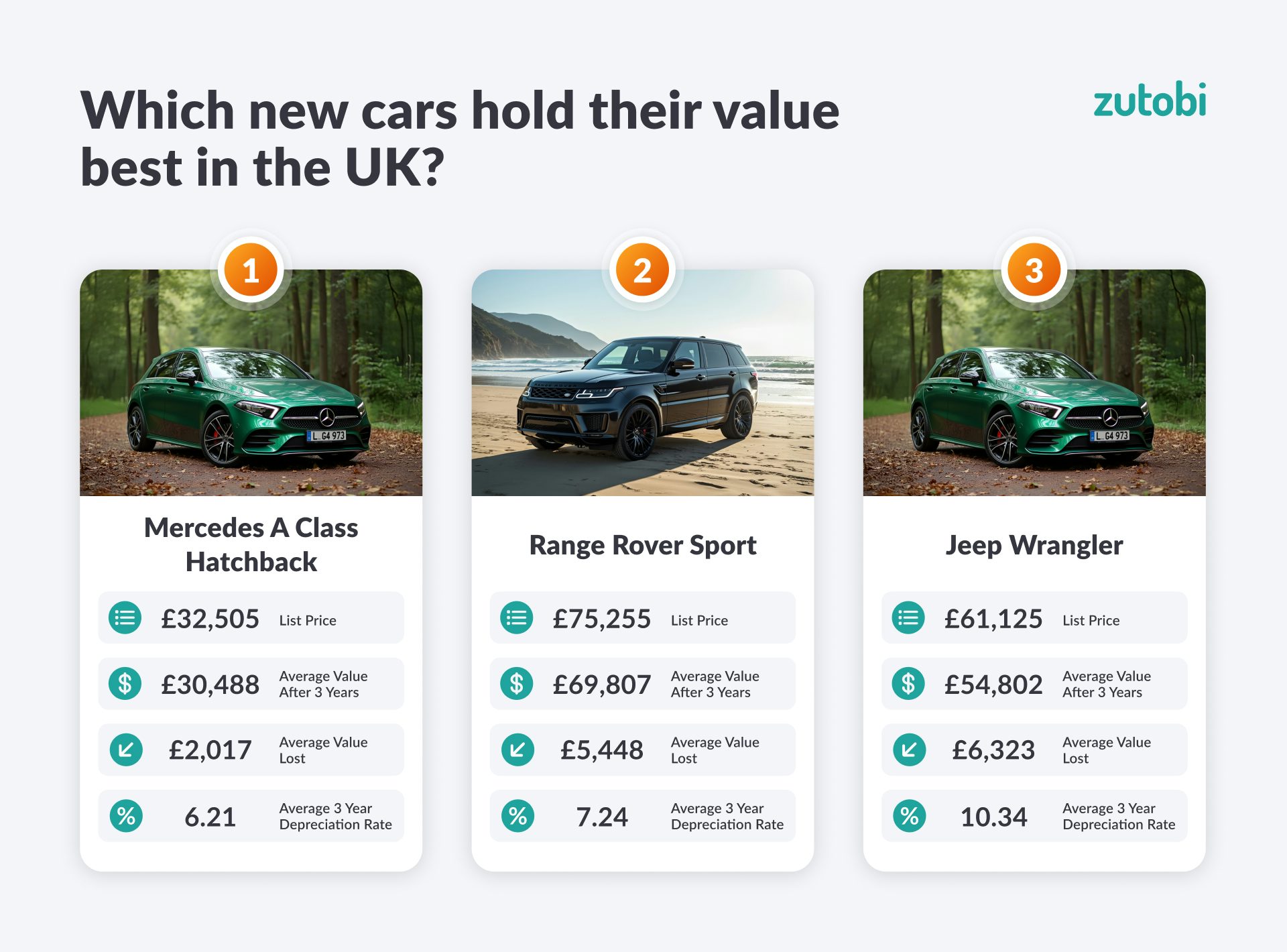Click the zutobi logo
This screenshot has height=952, width=1287.
point(1149,101)
